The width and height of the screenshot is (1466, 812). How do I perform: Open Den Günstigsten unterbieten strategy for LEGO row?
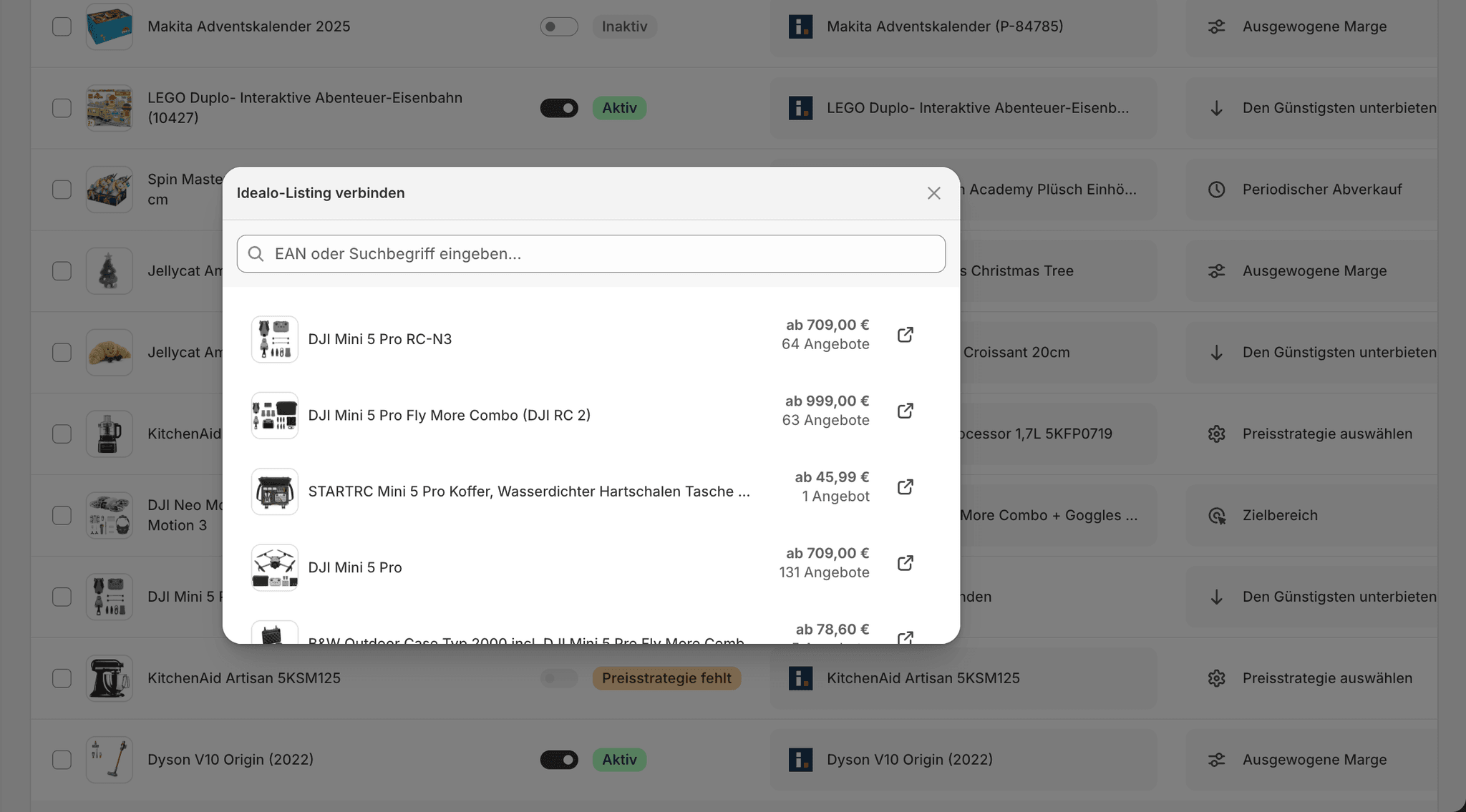click(1311, 108)
